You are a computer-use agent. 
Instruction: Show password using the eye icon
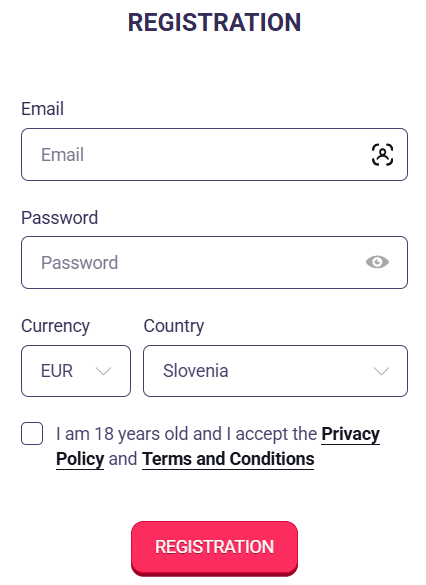[x=377, y=262]
